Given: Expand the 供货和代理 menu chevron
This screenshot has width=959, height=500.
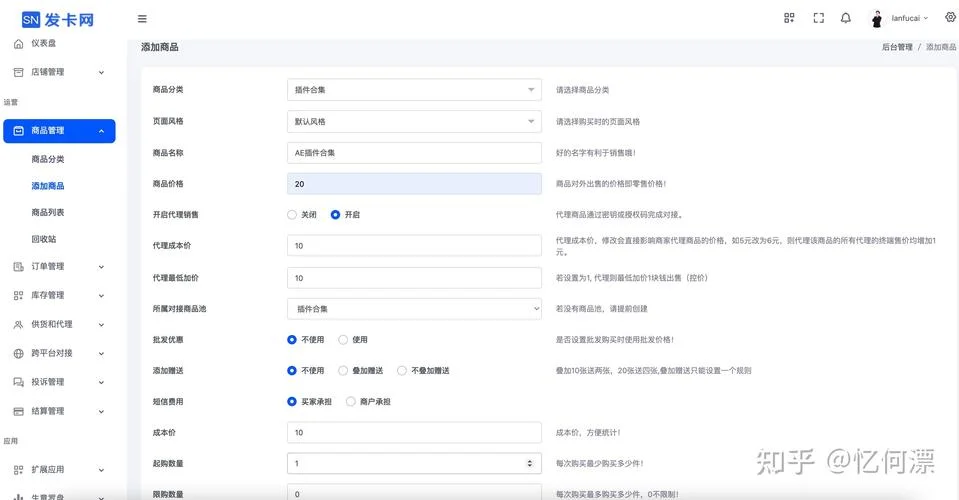Looking at the screenshot, I should pos(102,325).
